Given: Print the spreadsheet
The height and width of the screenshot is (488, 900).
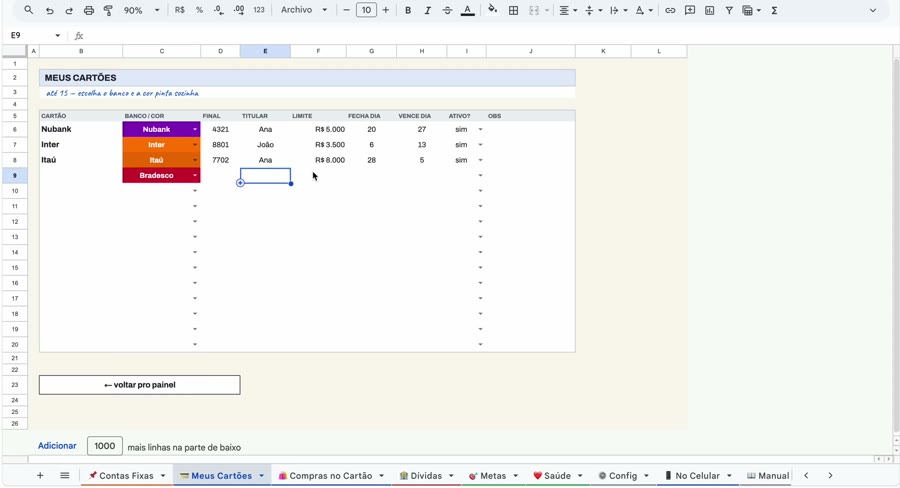Looking at the screenshot, I should [x=88, y=10].
